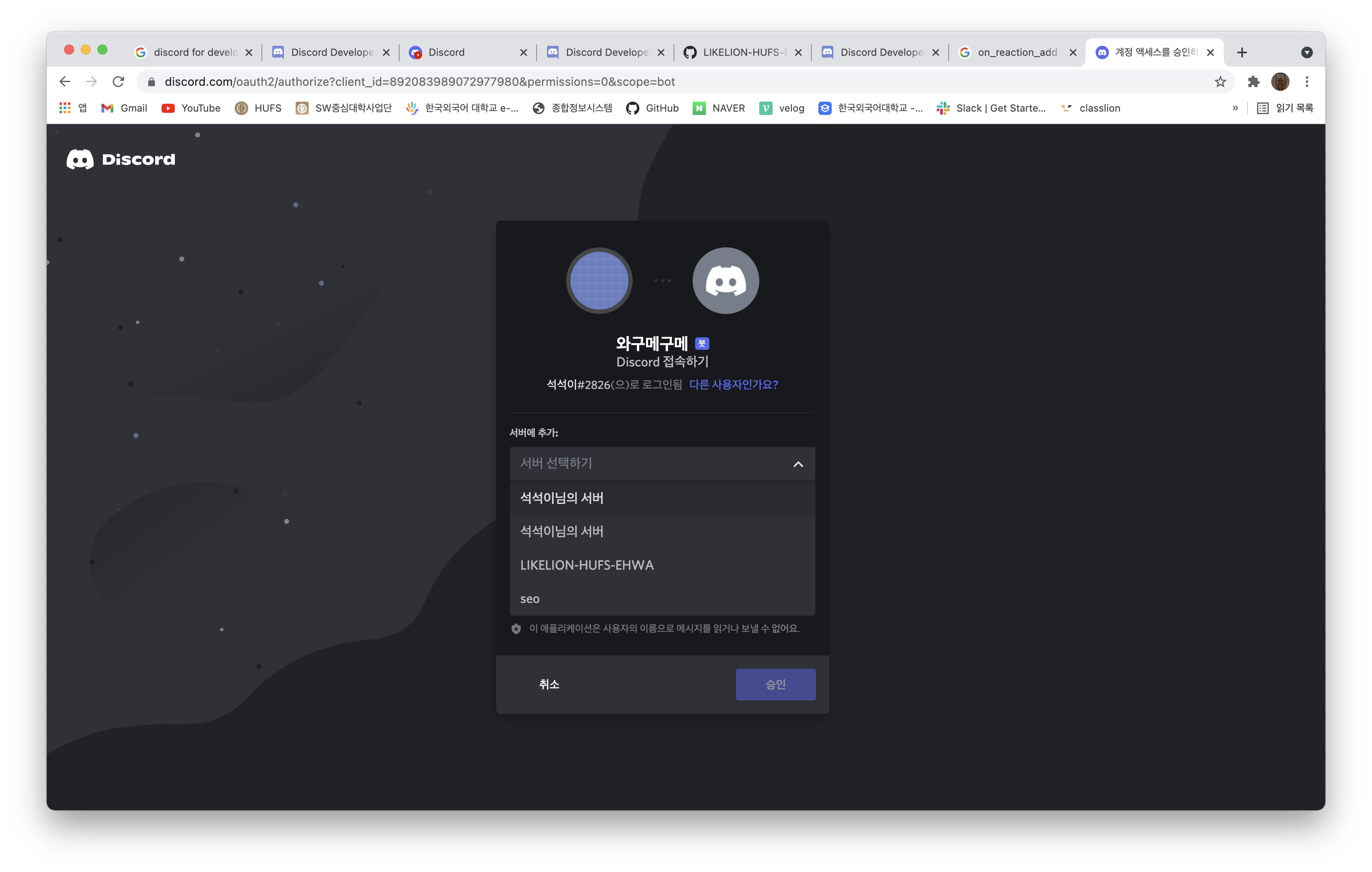Click the 봇 badge next to bot name

pos(702,344)
